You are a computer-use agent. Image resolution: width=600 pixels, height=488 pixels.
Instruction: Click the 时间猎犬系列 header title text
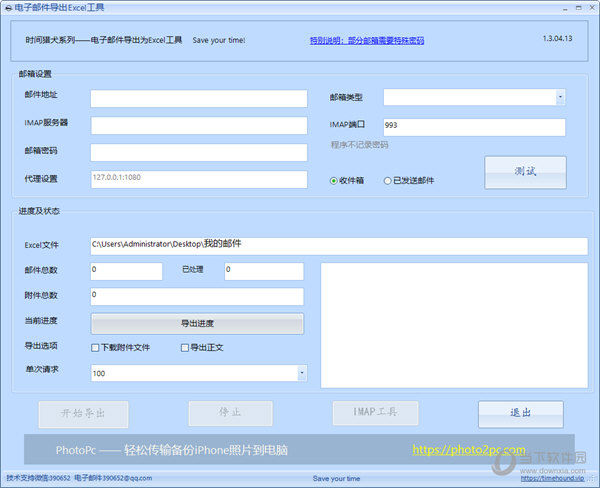tap(104, 40)
